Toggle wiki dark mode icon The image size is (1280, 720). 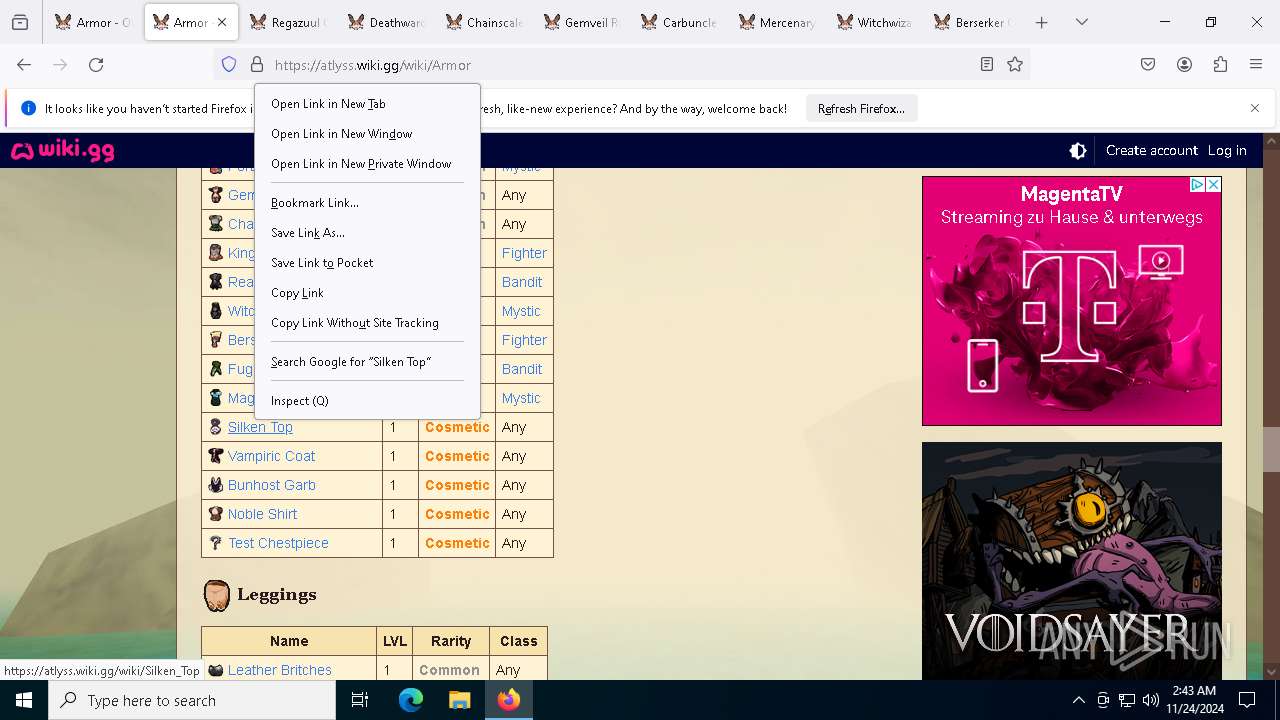(1078, 150)
